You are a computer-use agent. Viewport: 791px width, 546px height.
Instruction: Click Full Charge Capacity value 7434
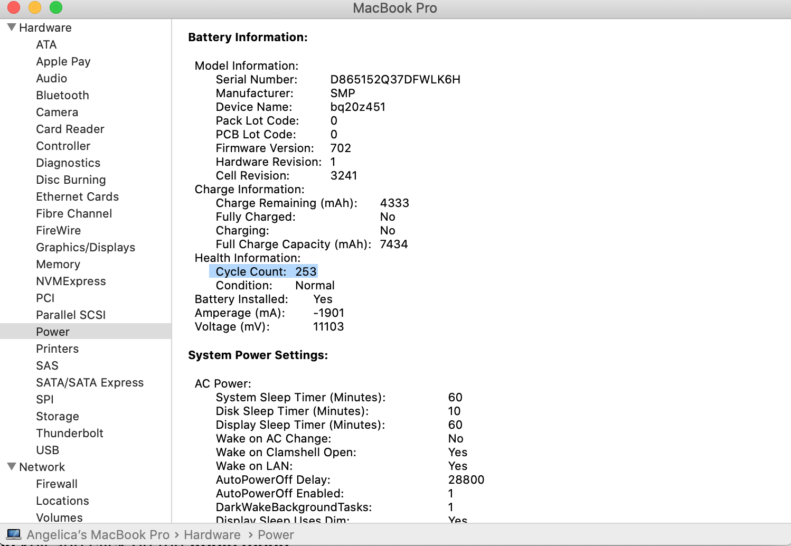[x=393, y=244]
